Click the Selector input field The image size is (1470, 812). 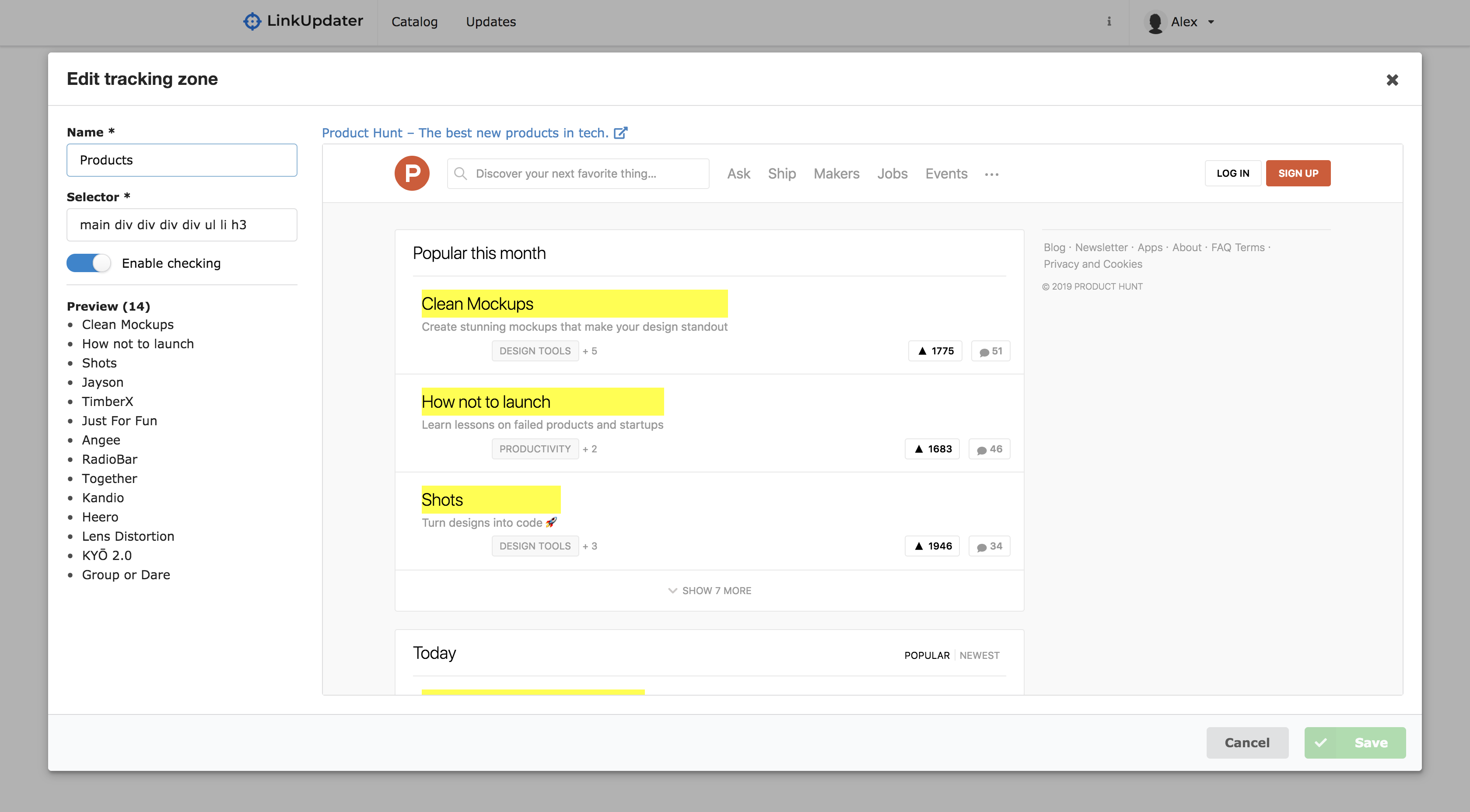tap(182, 225)
